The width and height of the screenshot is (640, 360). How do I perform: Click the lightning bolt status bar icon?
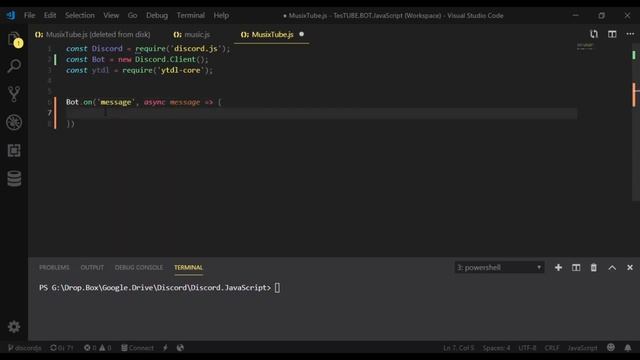tap(165, 348)
